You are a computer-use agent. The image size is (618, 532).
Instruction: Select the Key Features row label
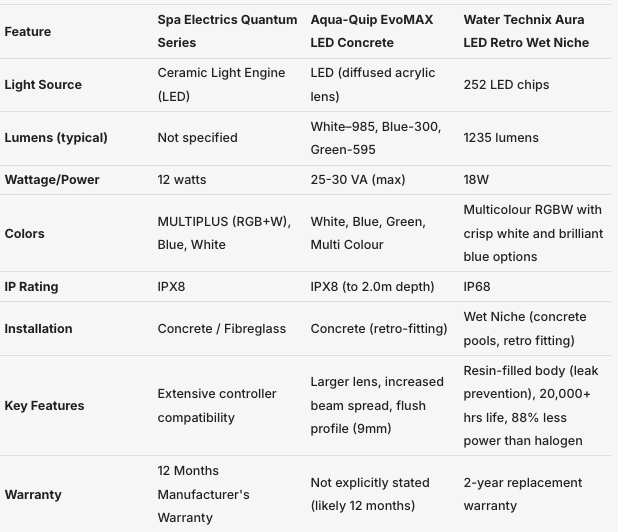pyautogui.click(x=44, y=406)
